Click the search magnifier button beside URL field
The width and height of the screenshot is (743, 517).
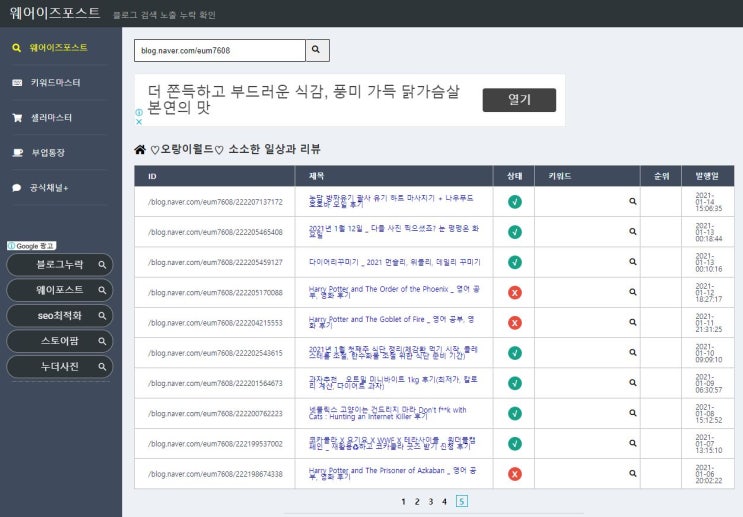tap(317, 50)
